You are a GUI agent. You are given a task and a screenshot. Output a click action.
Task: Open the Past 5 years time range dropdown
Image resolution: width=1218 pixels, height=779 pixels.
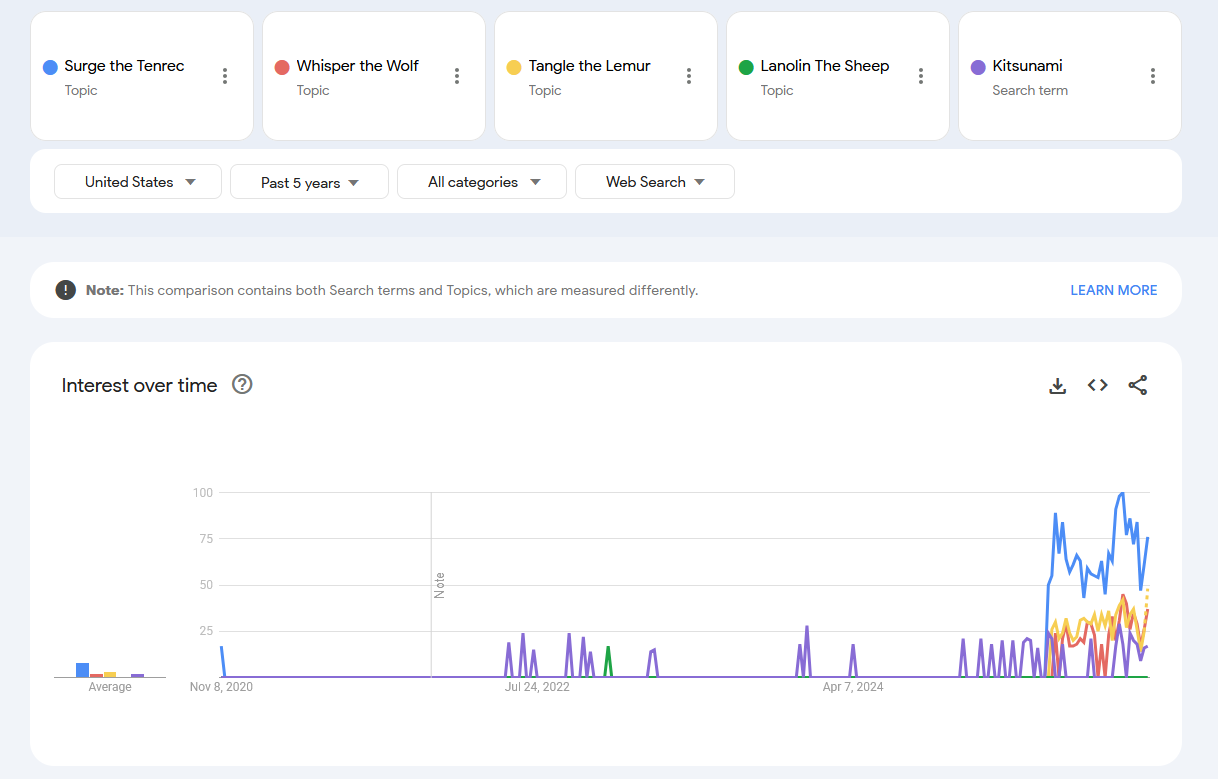pyautogui.click(x=309, y=182)
